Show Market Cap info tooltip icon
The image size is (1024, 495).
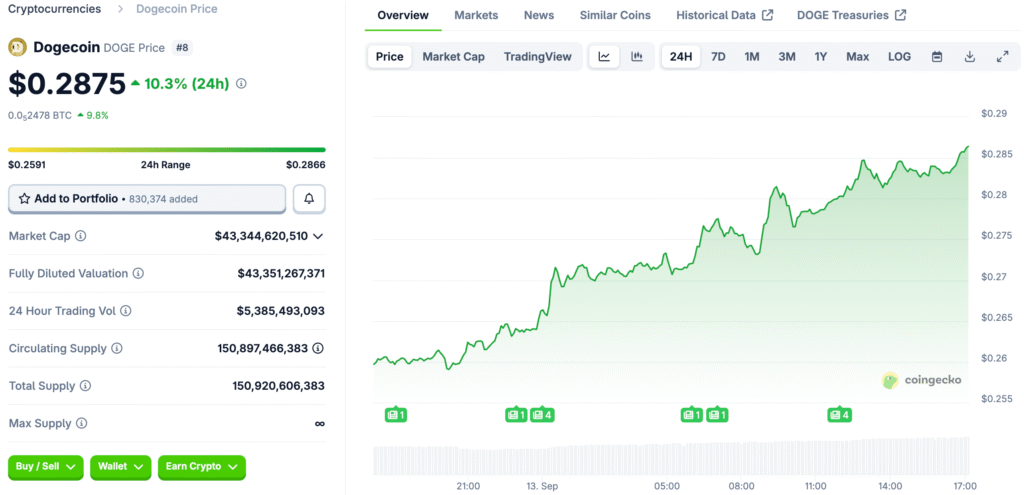coord(80,236)
